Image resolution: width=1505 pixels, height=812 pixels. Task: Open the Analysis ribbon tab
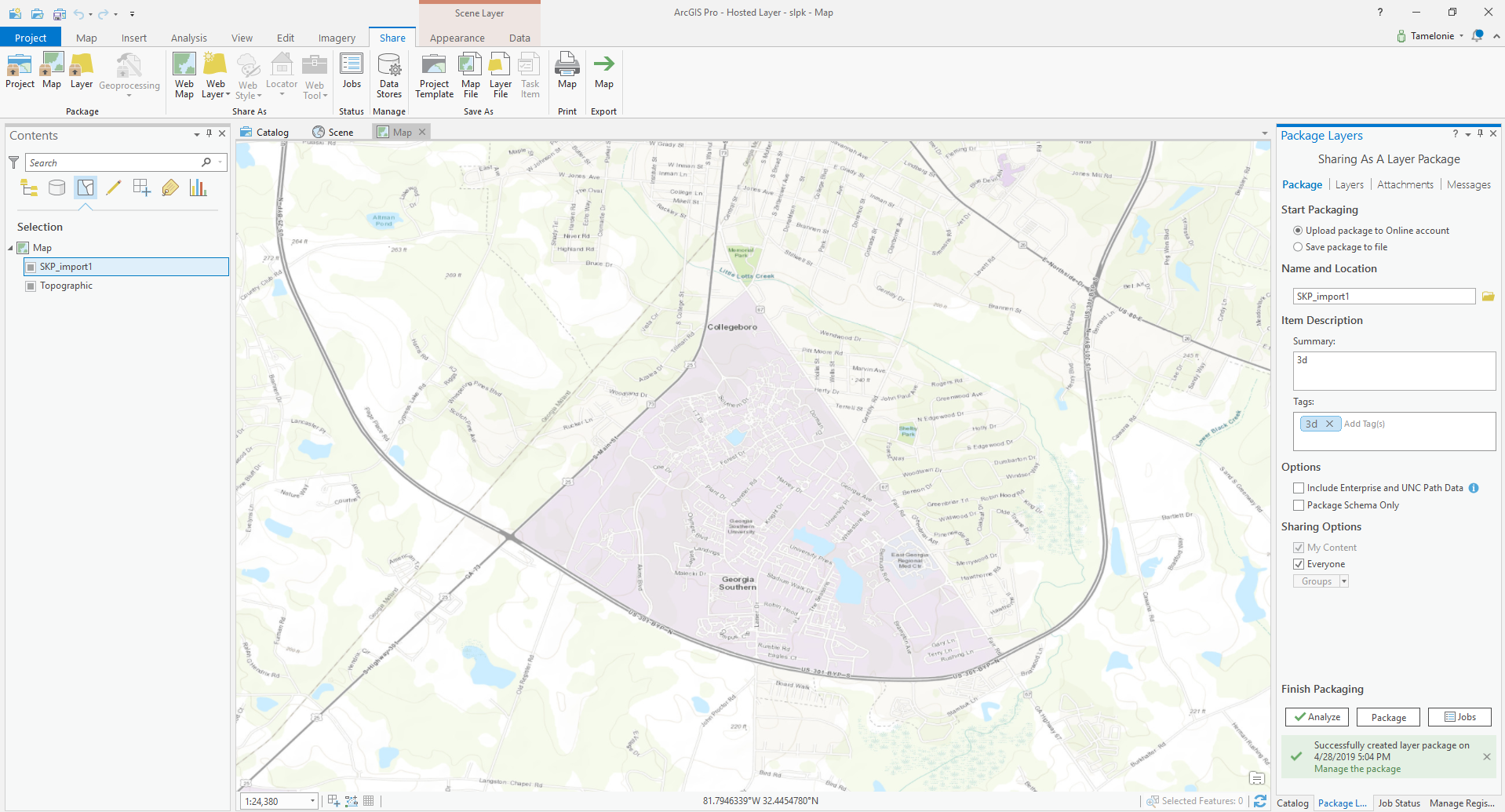pos(189,38)
